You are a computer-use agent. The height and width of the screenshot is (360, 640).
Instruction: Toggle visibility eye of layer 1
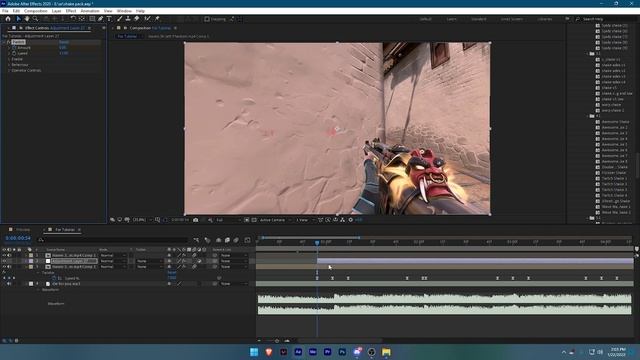pos(4,255)
